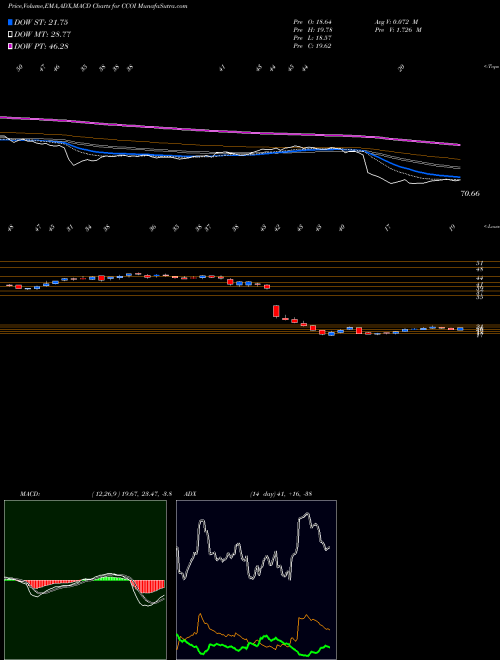Click the 'Pre O: 18.64' open value
Screen dimensions: 500x660
point(313,22)
